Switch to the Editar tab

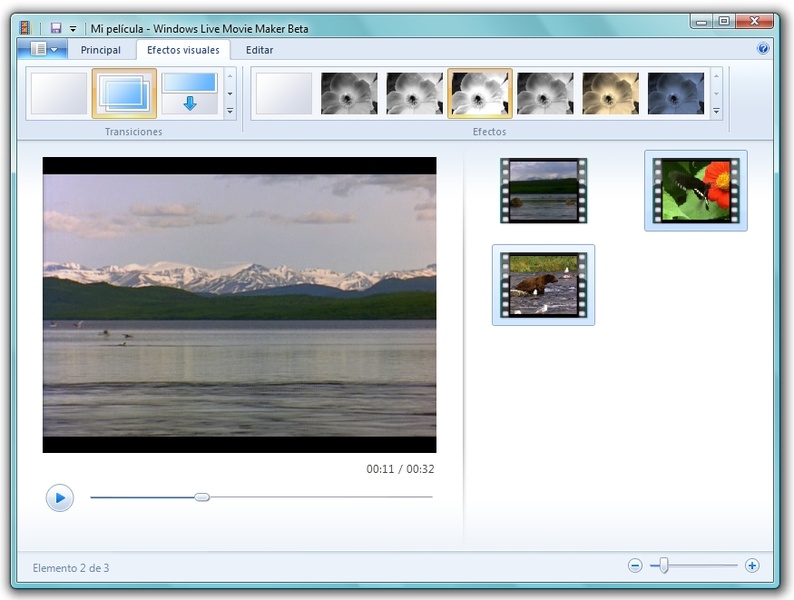pyautogui.click(x=259, y=50)
